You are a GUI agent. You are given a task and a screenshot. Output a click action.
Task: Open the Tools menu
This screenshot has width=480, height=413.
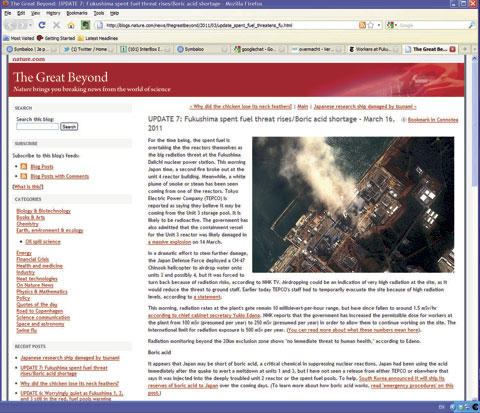99,13
